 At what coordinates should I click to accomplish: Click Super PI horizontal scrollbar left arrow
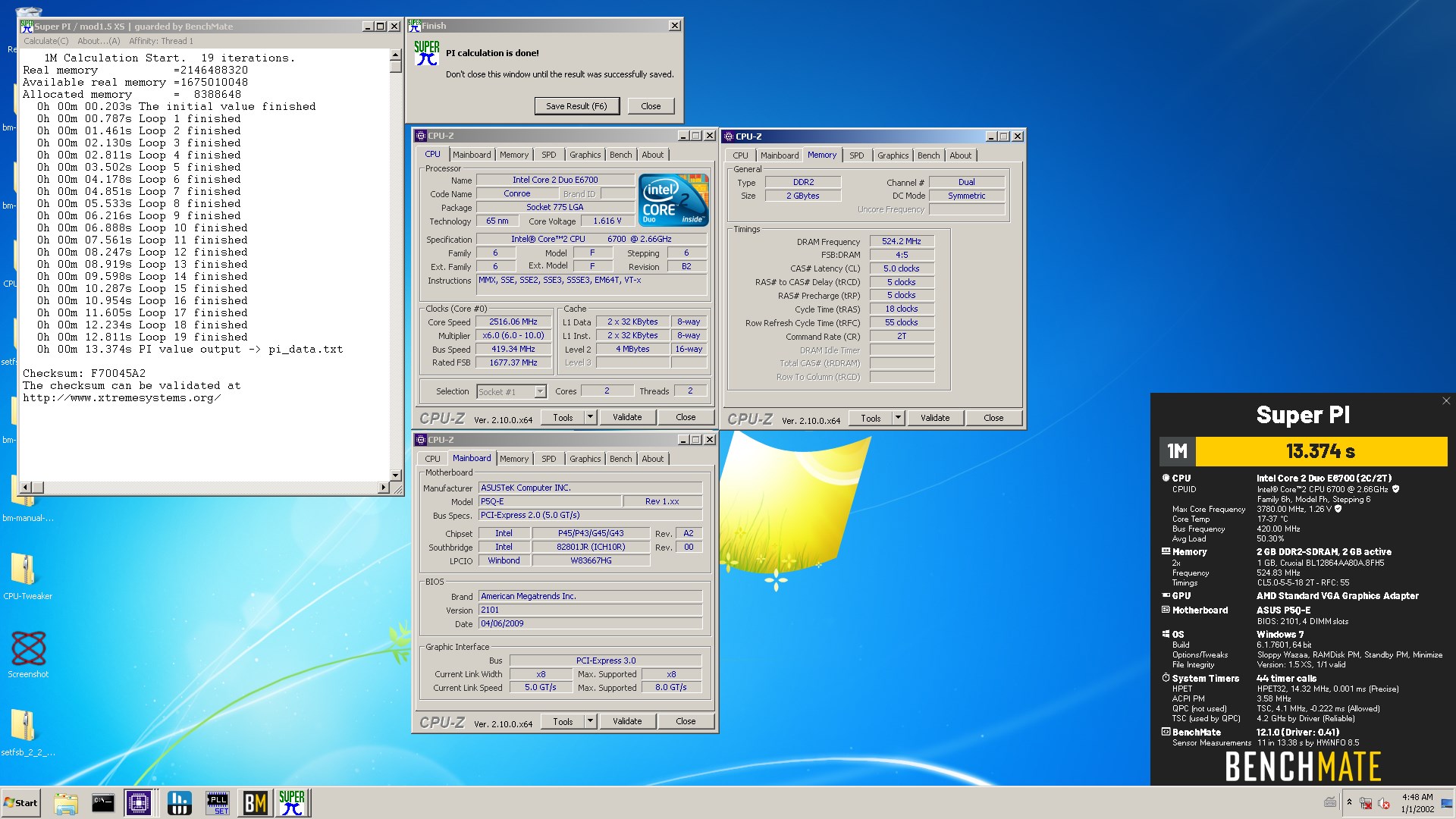pos(25,487)
